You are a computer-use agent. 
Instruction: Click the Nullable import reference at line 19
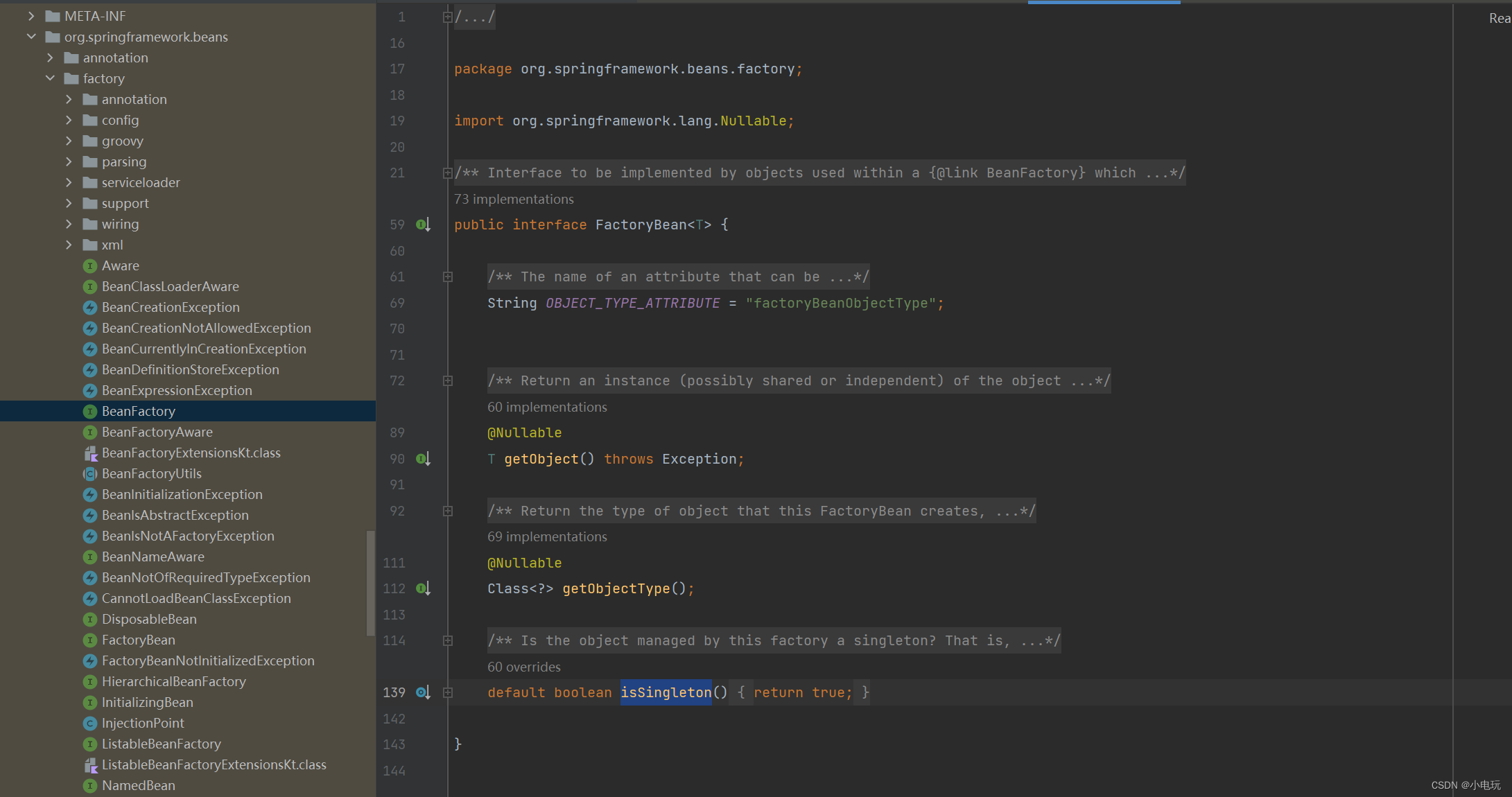point(754,121)
